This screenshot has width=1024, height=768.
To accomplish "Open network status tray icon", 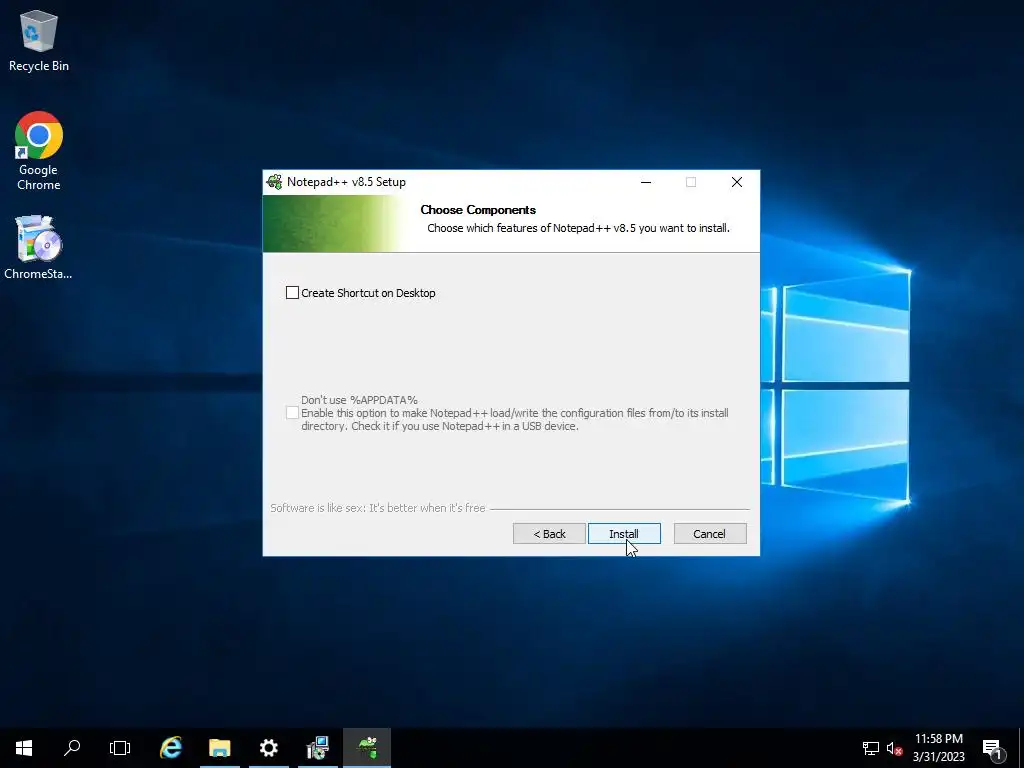I will pos(871,748).
